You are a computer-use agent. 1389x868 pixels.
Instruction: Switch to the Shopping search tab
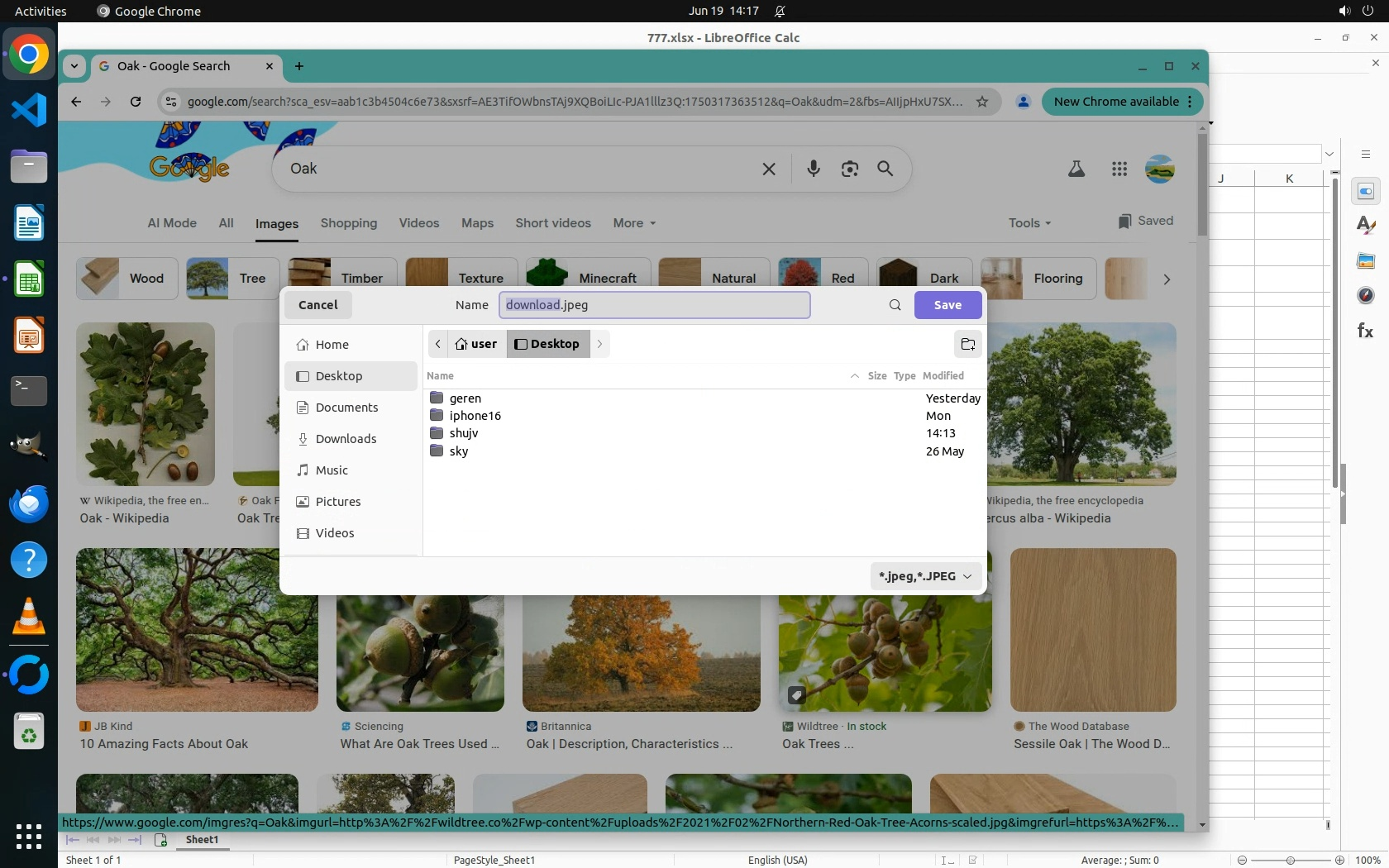point(348,223)
